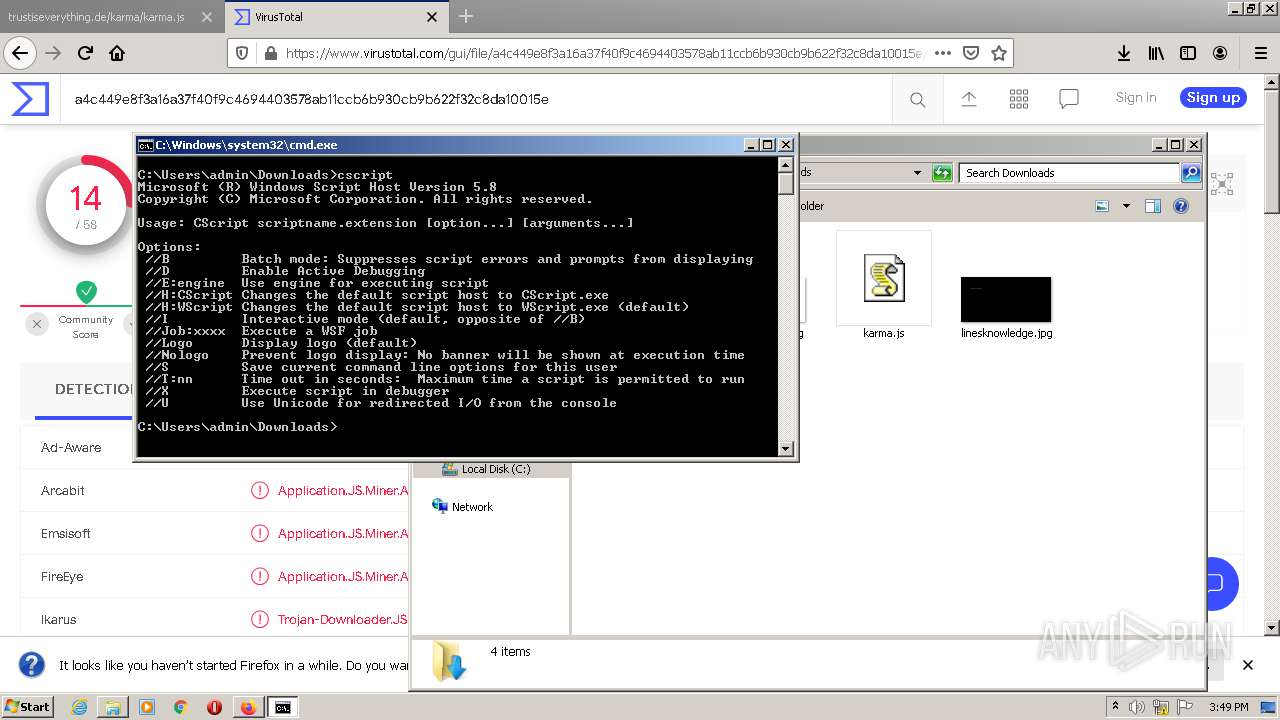
Task: Launch Internet Explorer from the taskbar
Action: tap(80, 707)
